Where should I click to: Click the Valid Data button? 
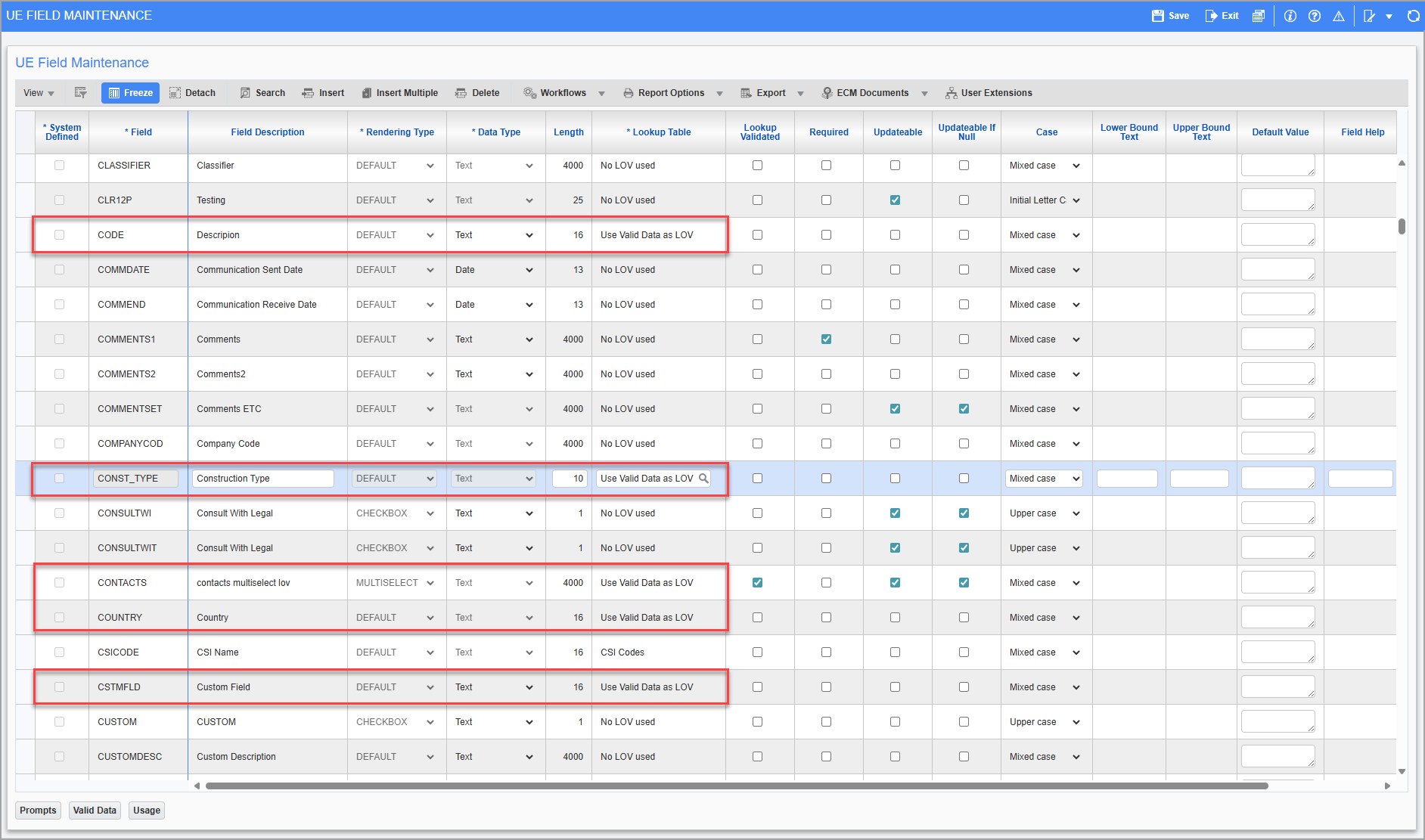(x=95, y=811)
